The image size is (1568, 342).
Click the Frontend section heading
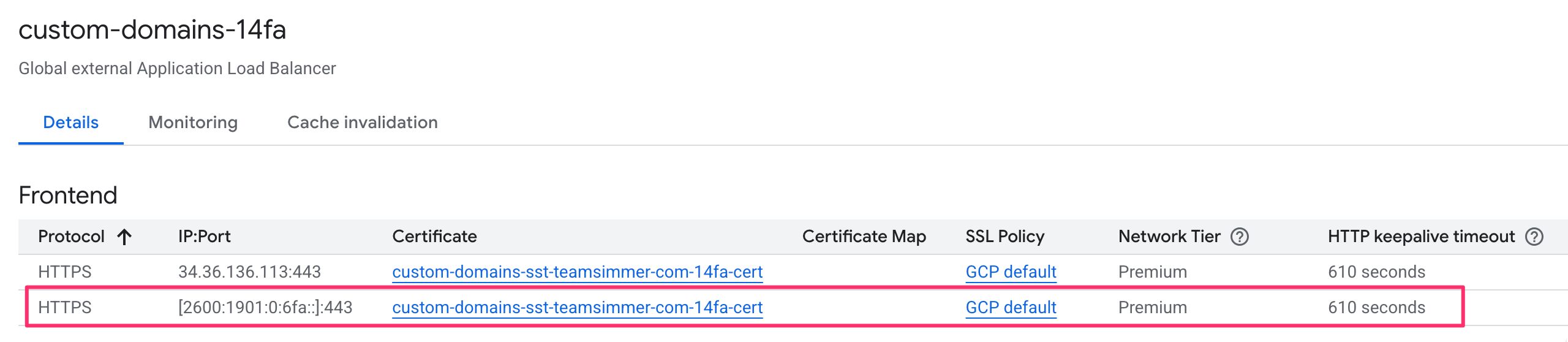pos(68,196)
